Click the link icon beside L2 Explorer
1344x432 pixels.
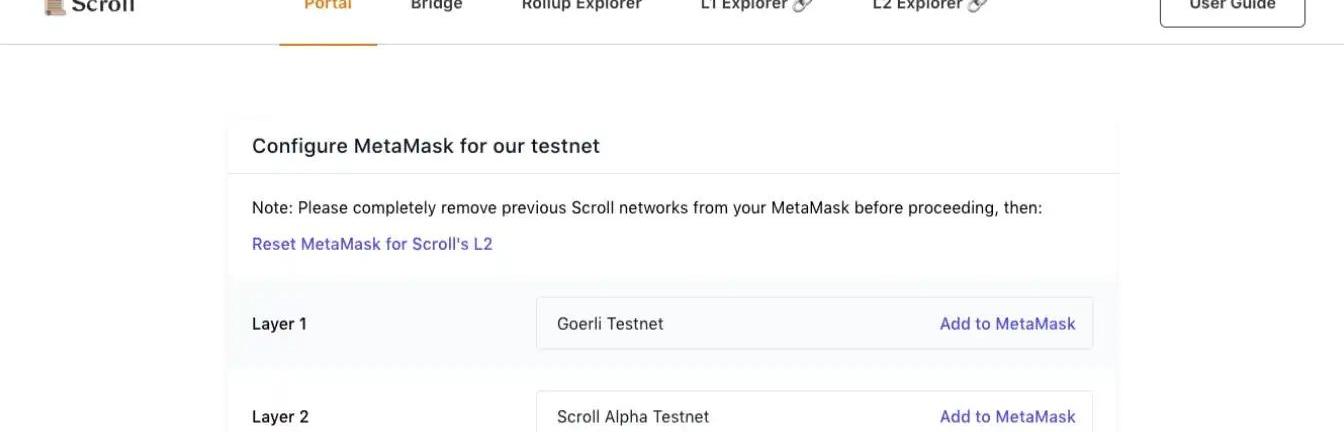(977, 5)
